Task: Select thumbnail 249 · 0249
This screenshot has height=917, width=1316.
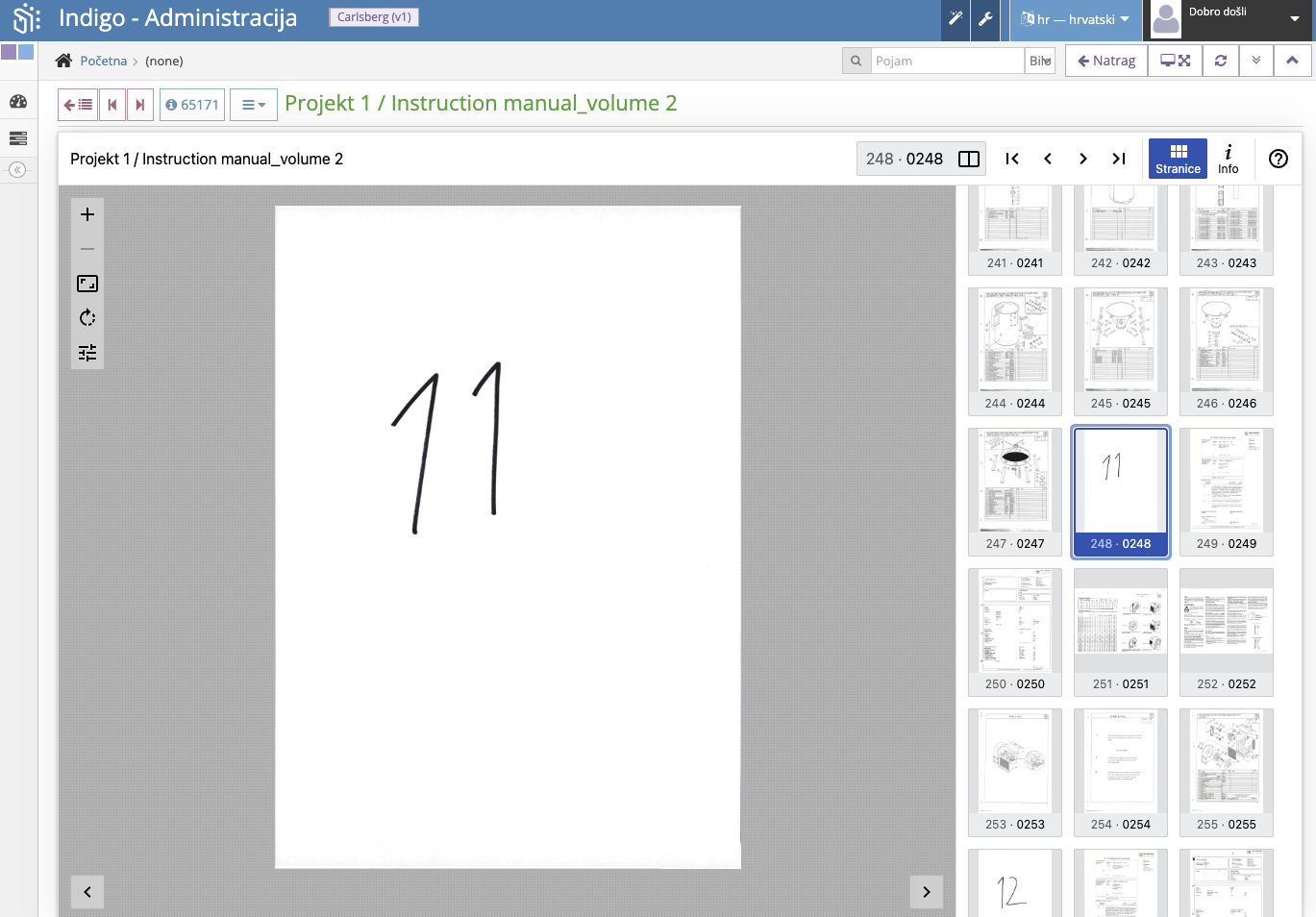Action: [x=1227, y=492]
